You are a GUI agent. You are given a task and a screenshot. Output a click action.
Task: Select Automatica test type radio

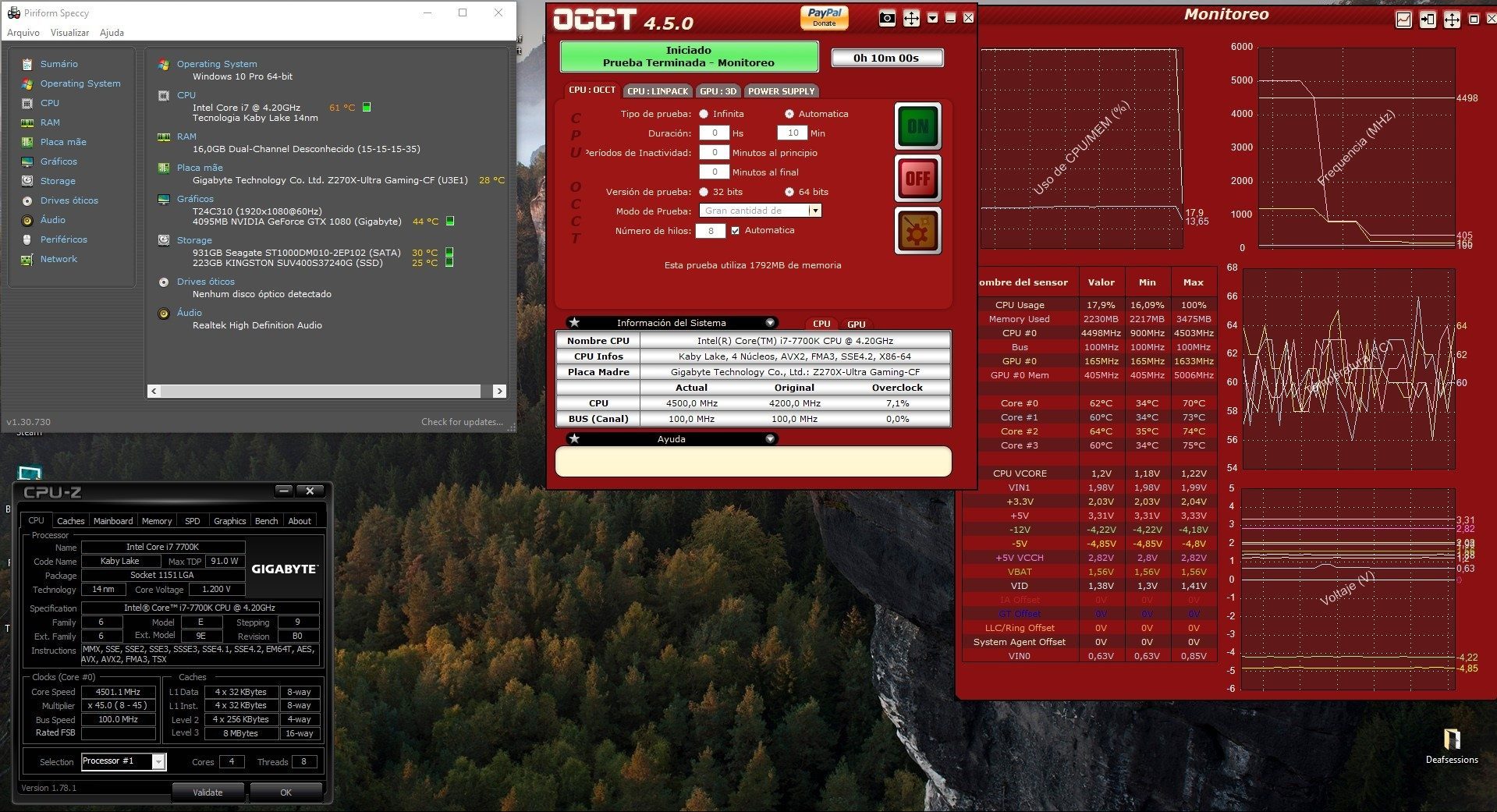[789, 114]
